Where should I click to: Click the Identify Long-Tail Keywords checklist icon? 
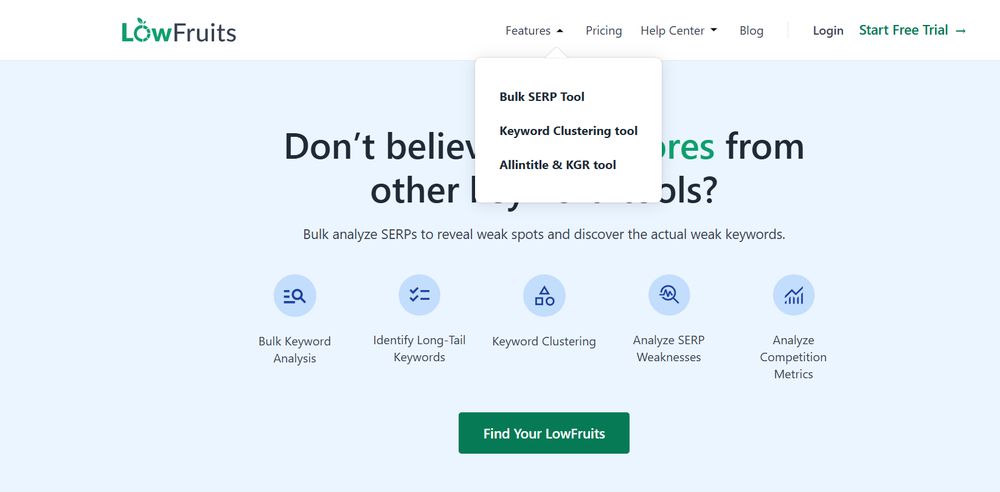point(419,295)
